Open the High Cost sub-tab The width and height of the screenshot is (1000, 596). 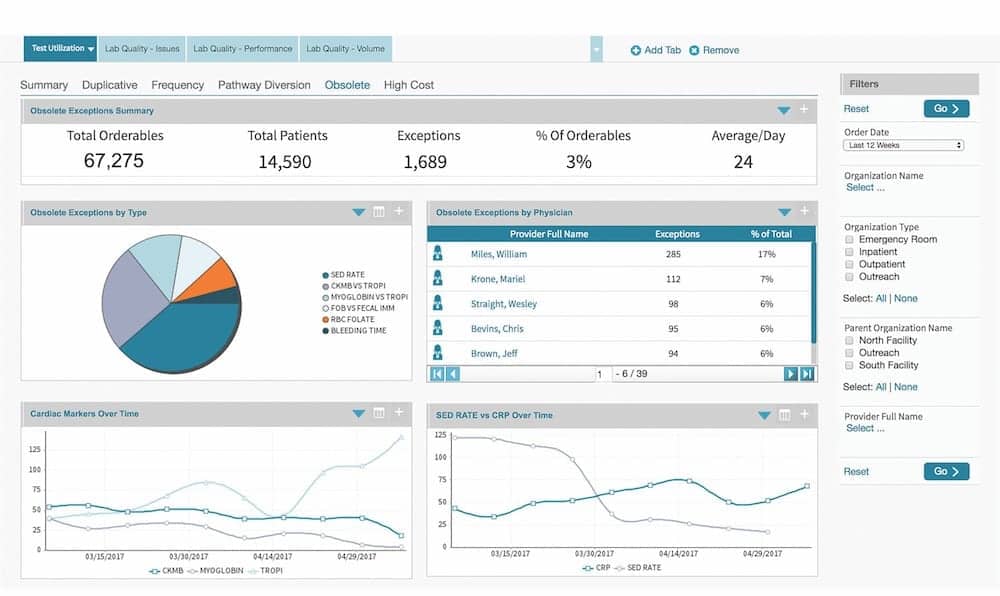tap(408, 85)
